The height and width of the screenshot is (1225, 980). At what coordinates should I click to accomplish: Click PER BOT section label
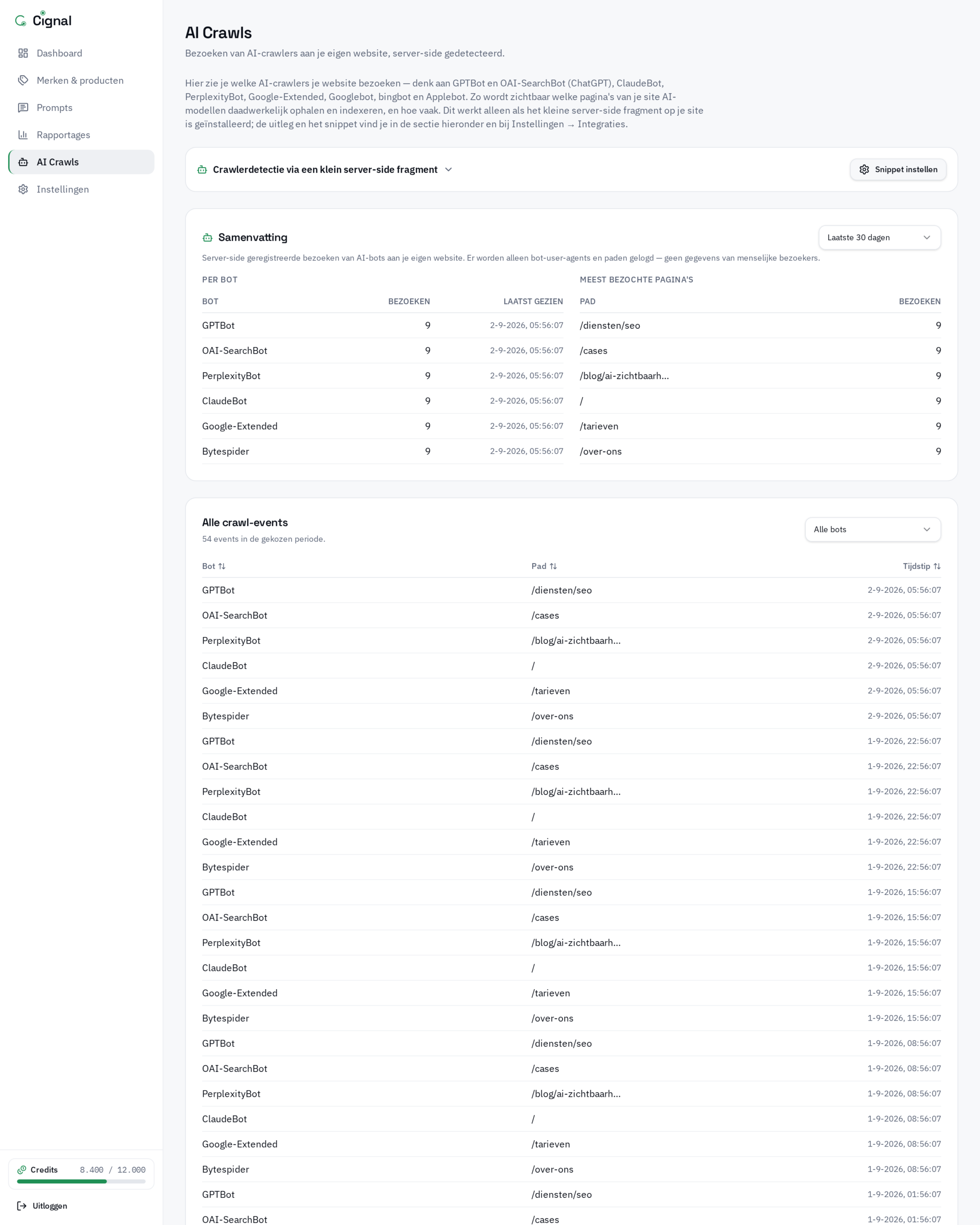click(220, 280)
